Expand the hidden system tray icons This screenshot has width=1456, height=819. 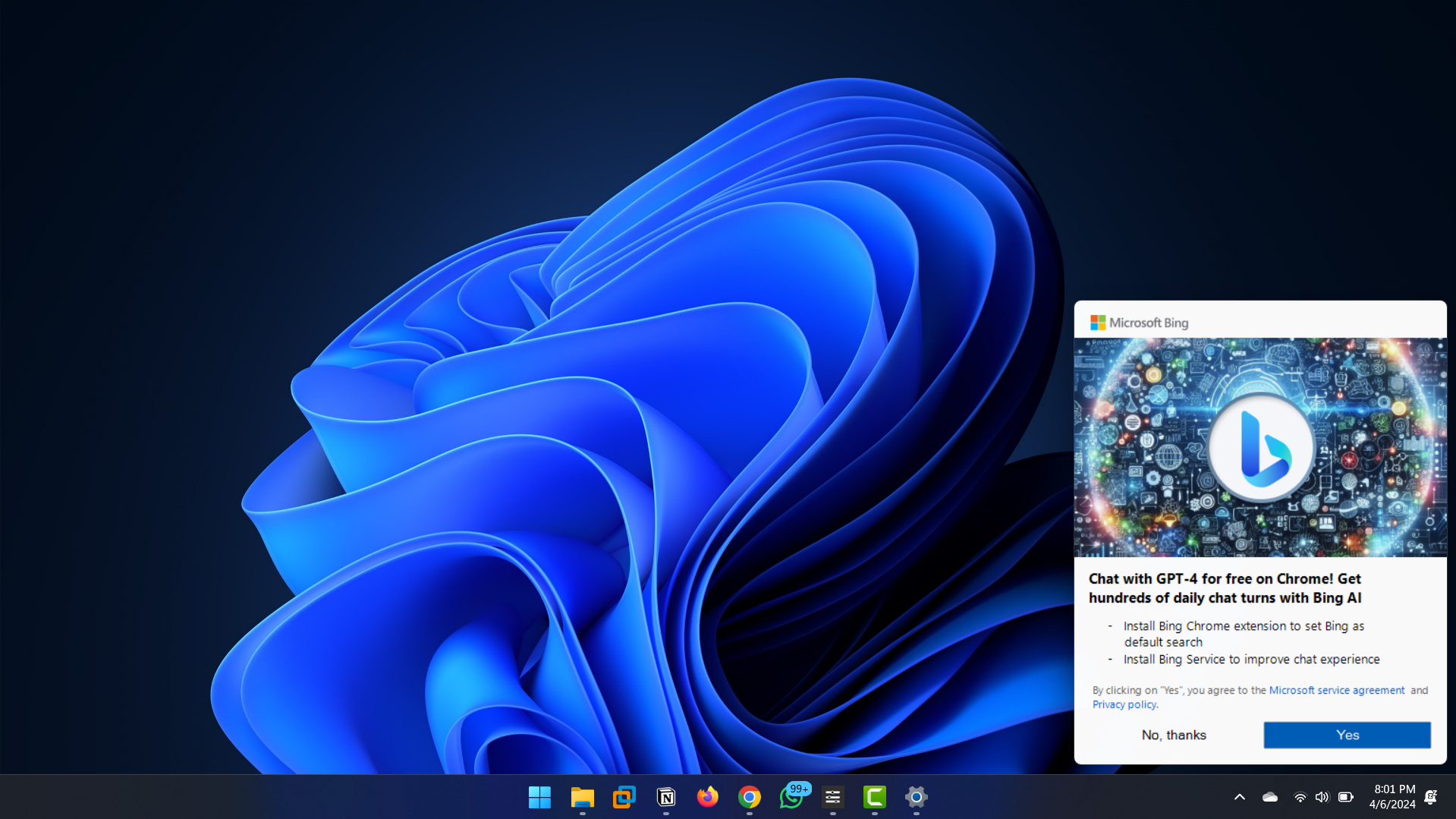point(1239,797)
